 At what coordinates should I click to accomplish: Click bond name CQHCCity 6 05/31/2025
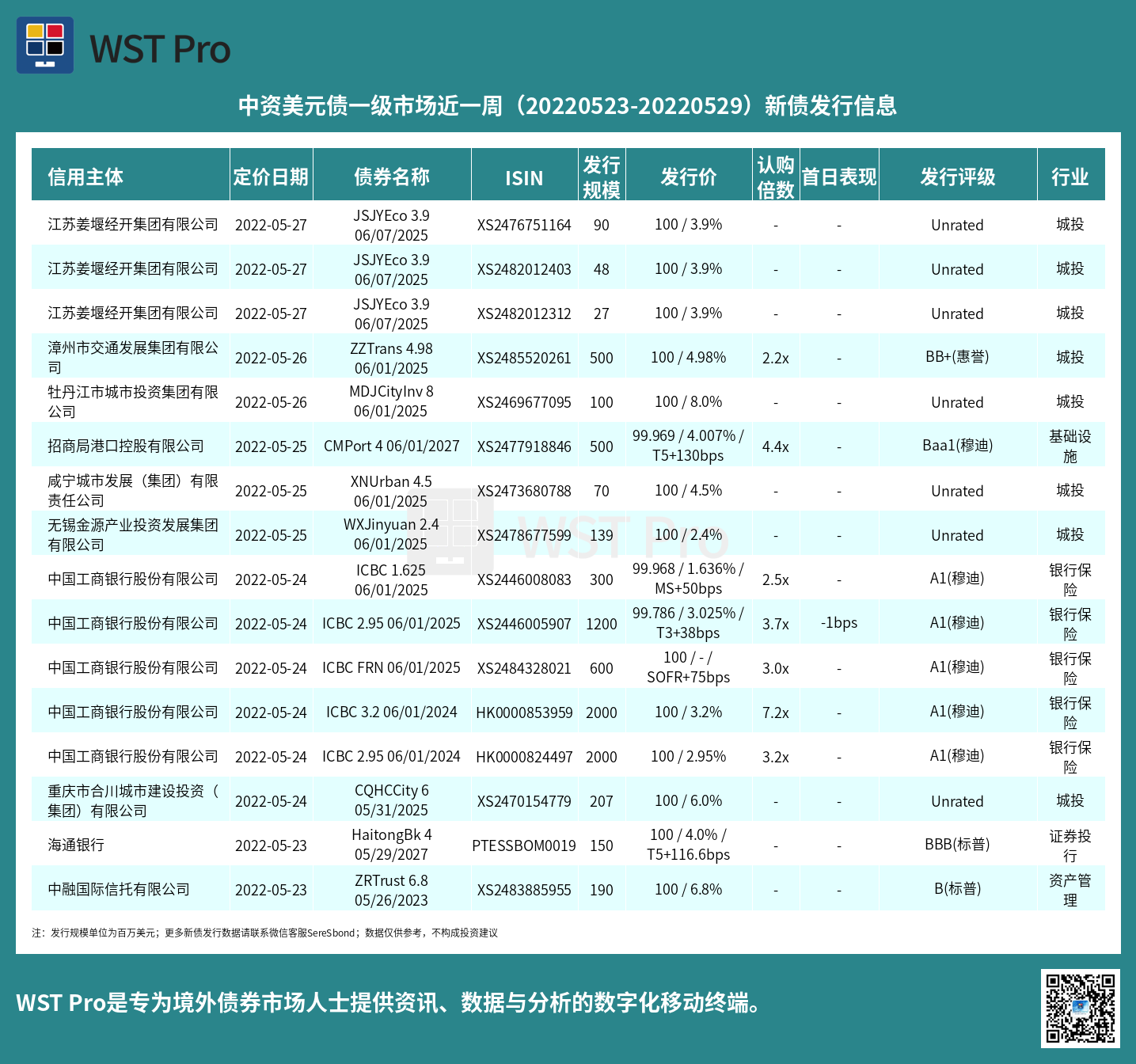coord(391,800)
